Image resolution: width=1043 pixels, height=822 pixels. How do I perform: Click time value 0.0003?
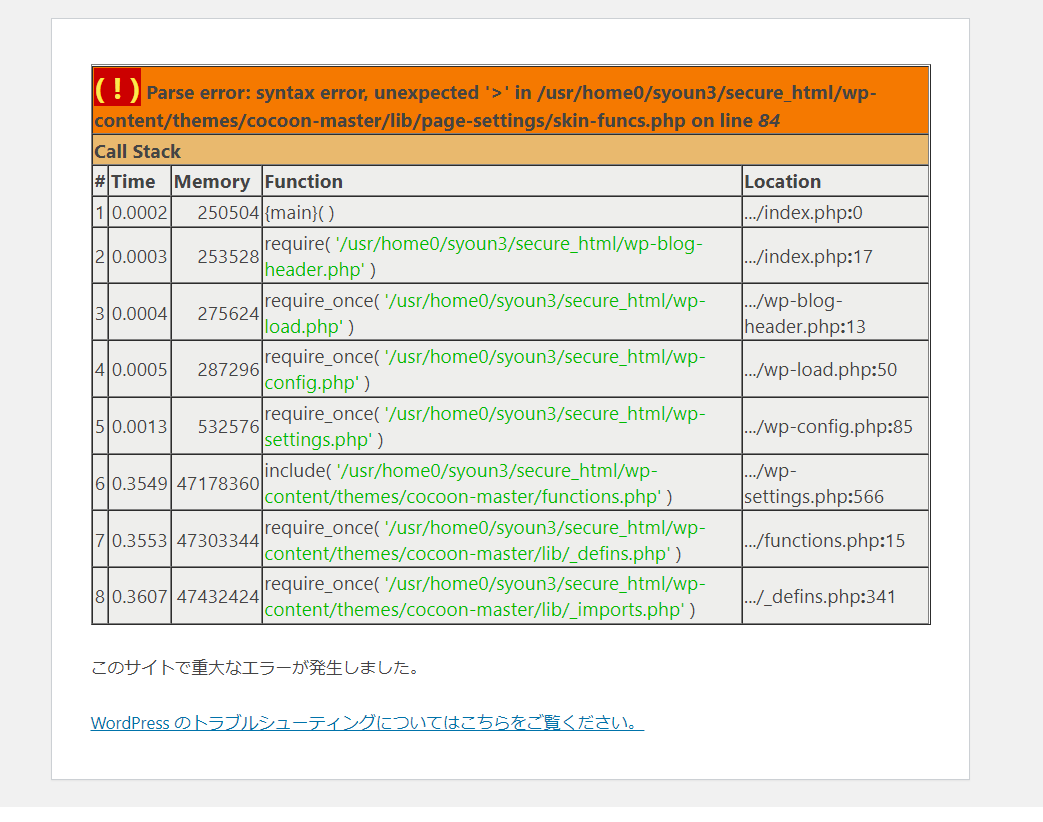click(140, 257)
